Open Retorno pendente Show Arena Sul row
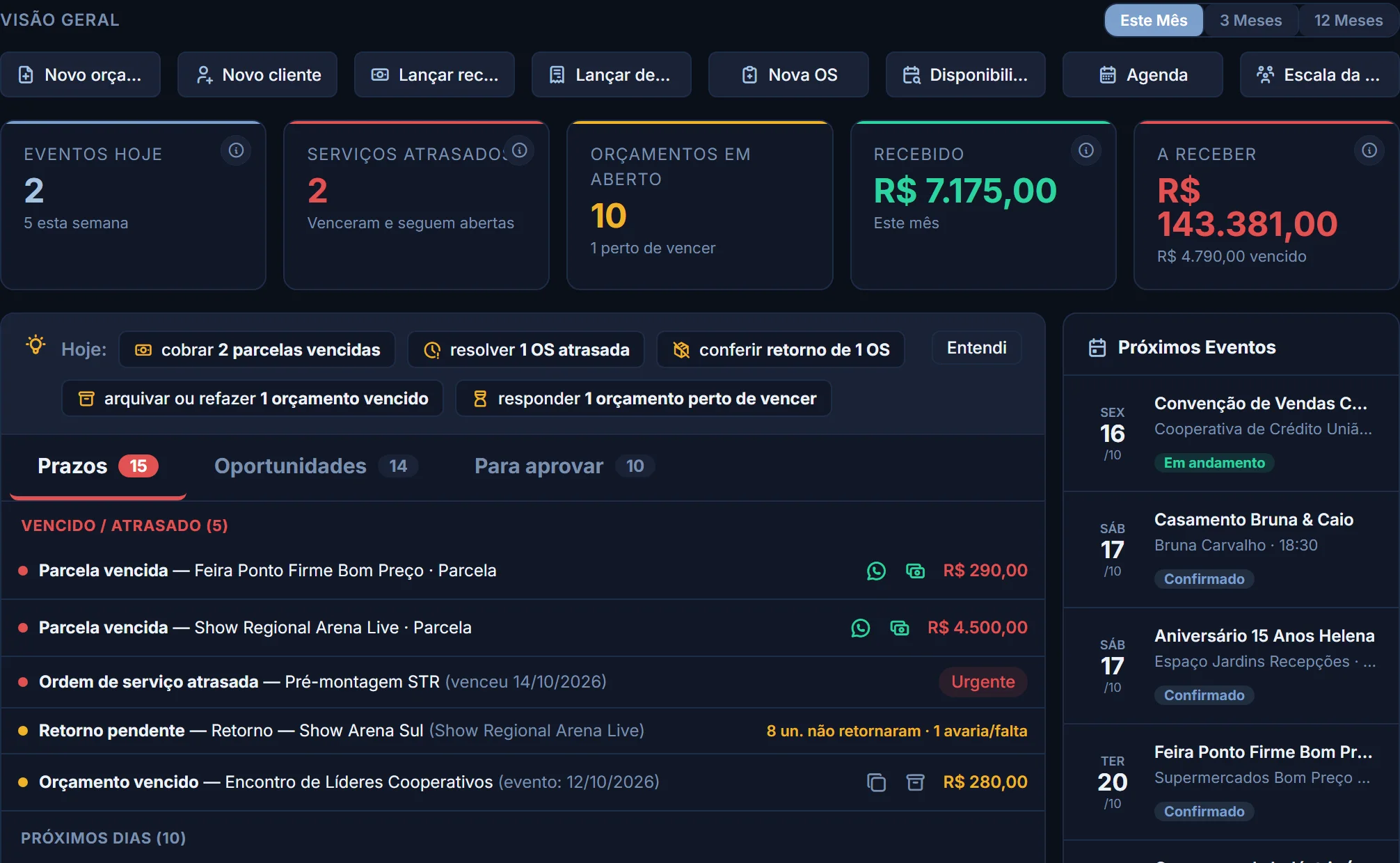The image size is (1400, 863). coord(523,731)
